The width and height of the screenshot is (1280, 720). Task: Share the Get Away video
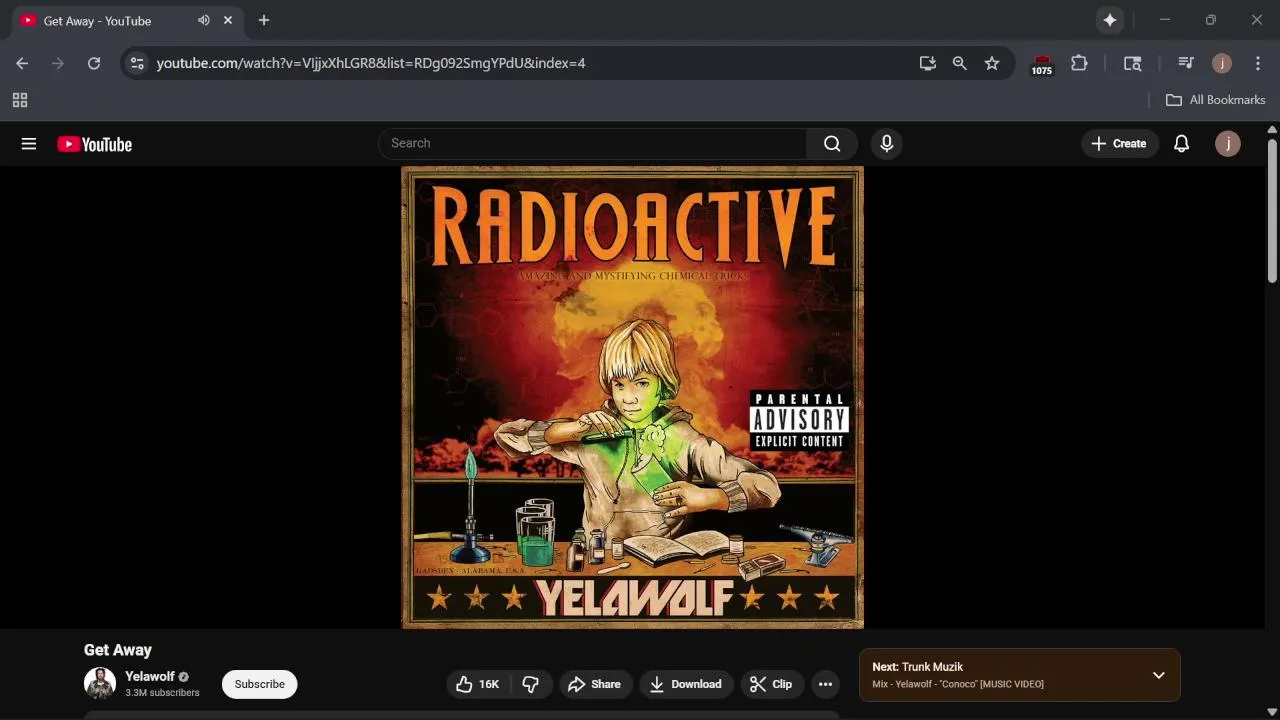(x=595, y=684)
